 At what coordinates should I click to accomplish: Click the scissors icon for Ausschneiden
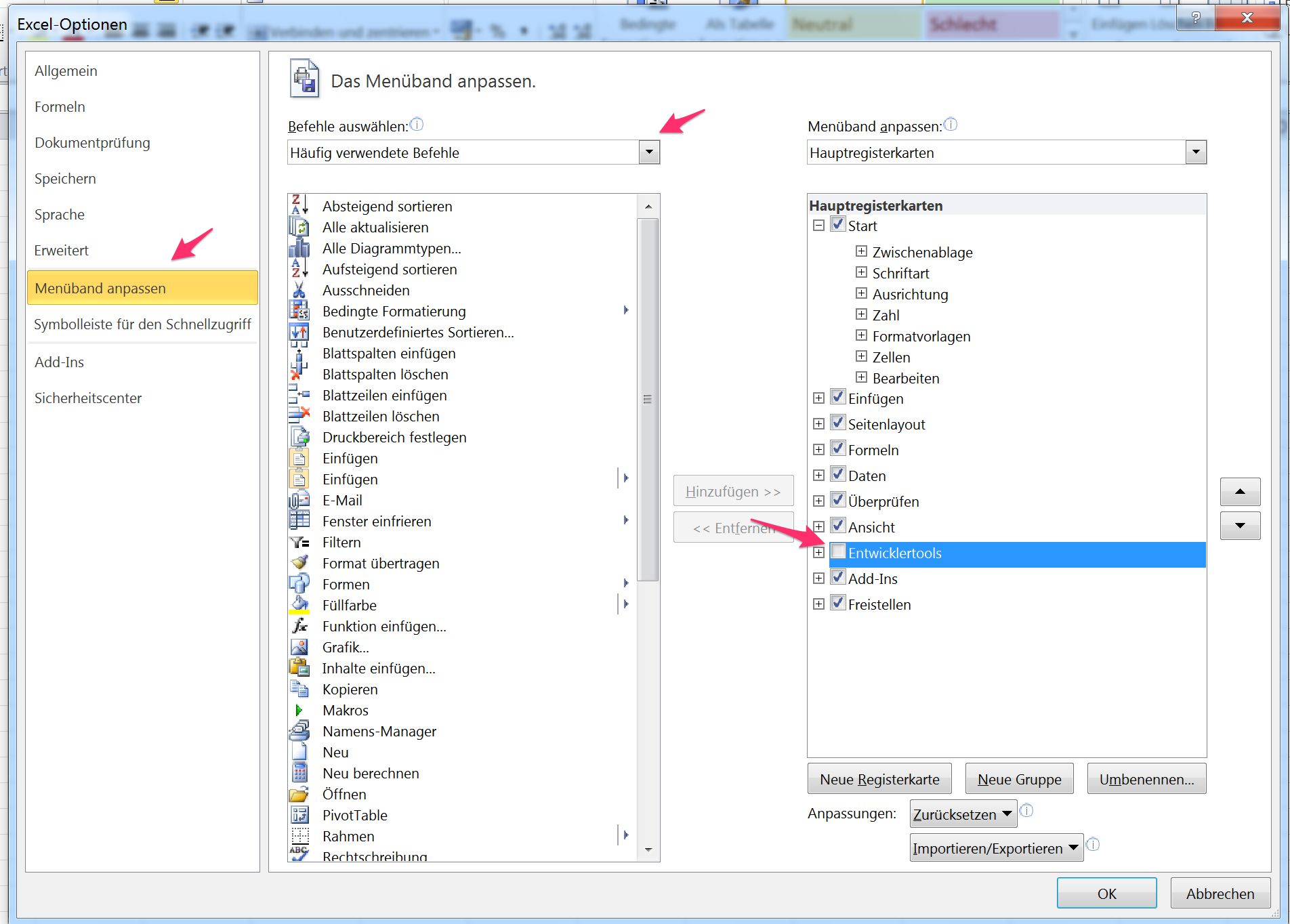point(299,291)
